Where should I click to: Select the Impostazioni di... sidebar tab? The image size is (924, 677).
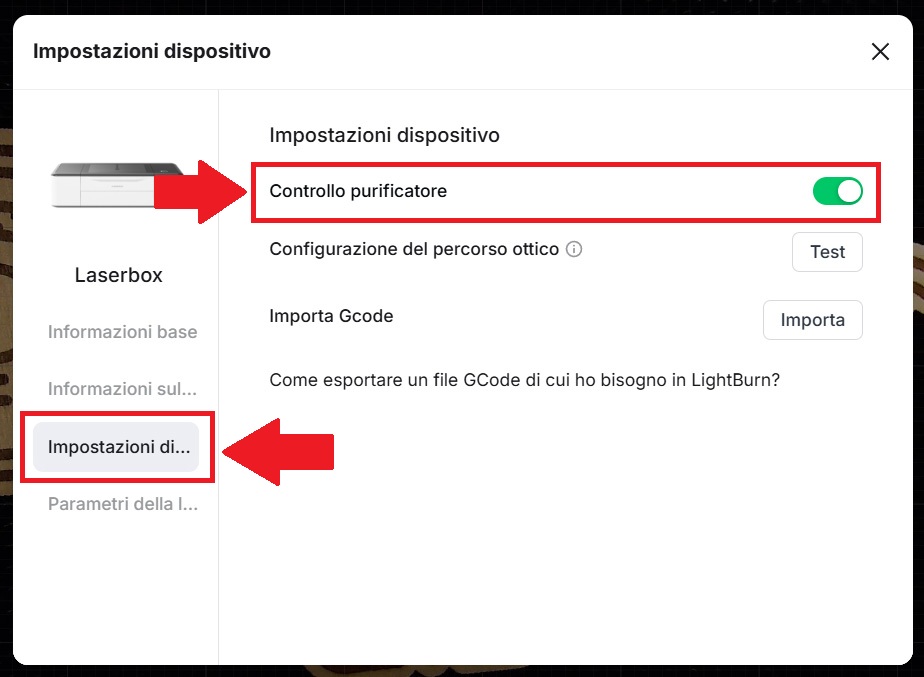tap(116, 447)
